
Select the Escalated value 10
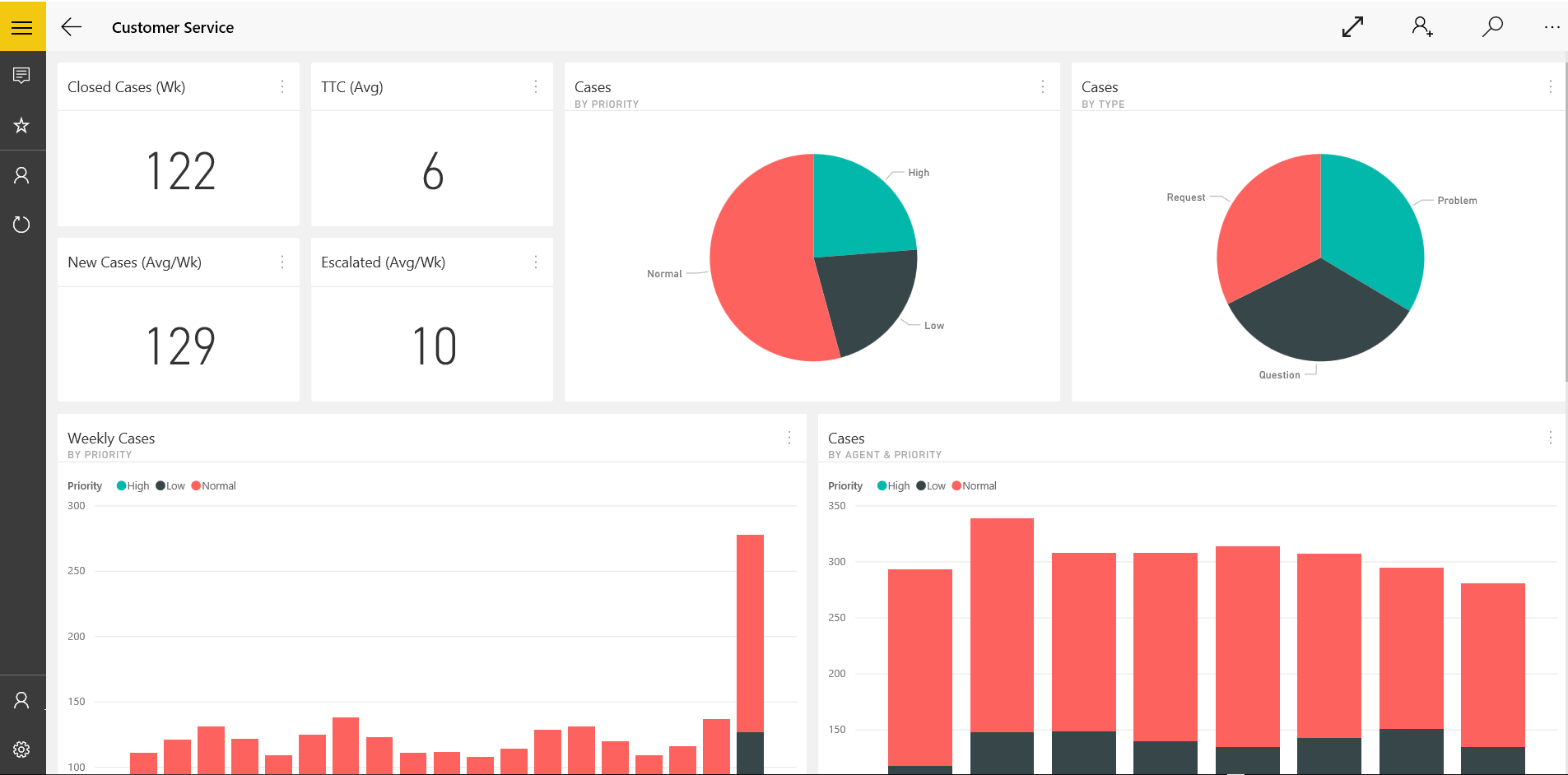[x=434, y=346]
